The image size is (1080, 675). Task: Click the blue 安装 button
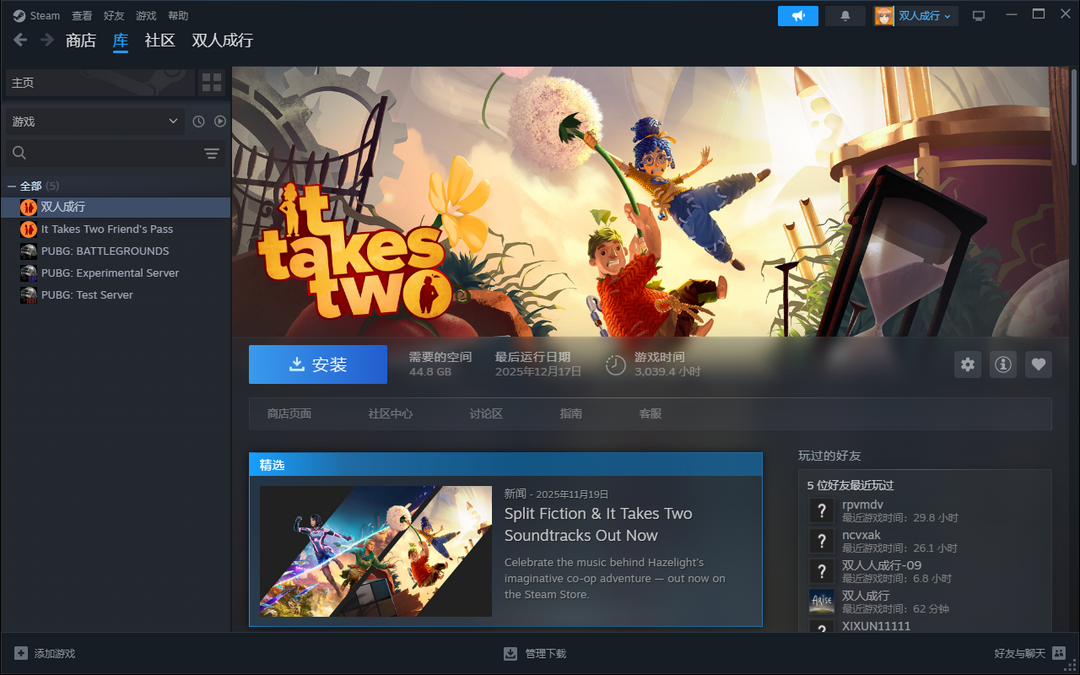coord(317,365)
